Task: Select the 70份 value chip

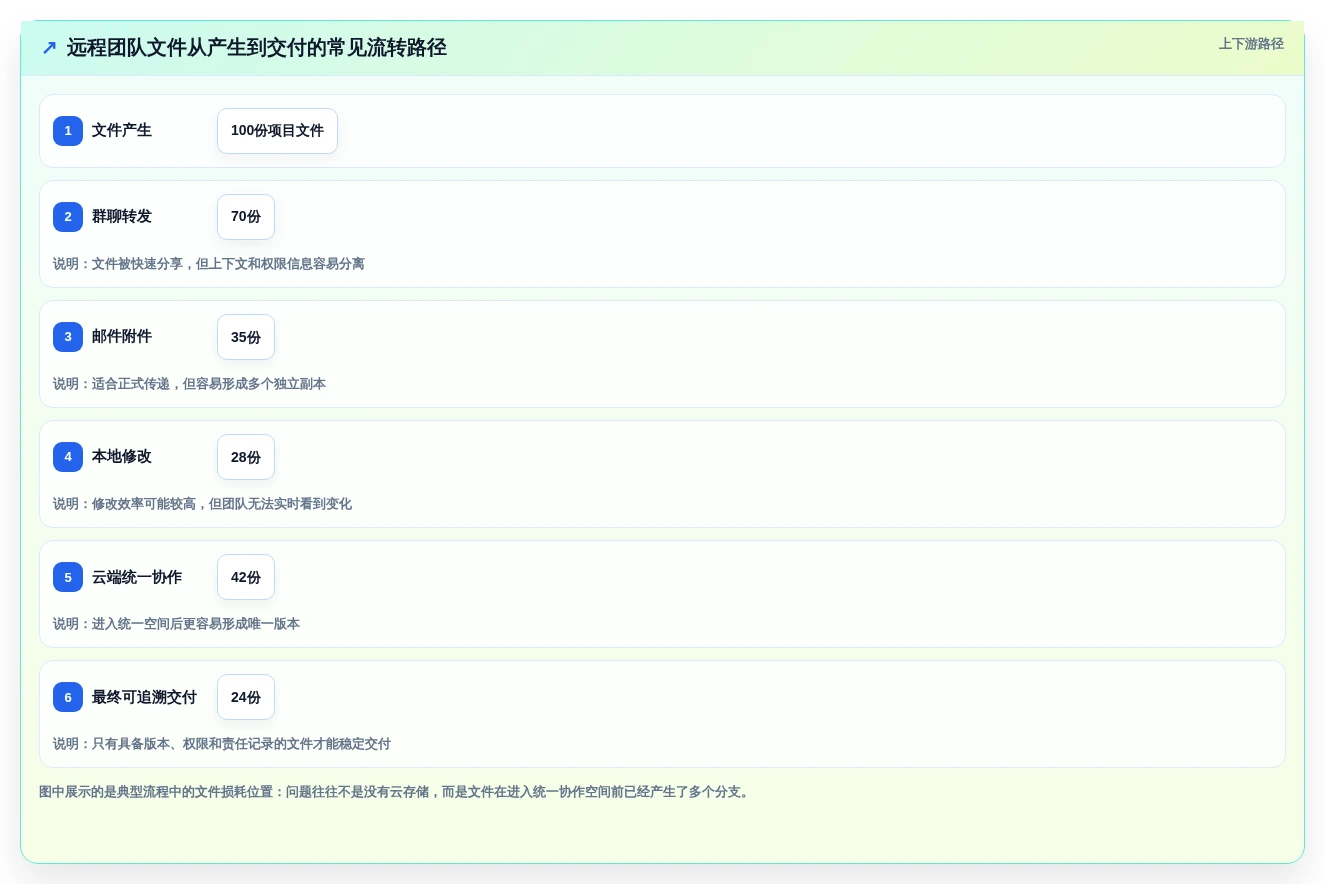Action: 246,217
